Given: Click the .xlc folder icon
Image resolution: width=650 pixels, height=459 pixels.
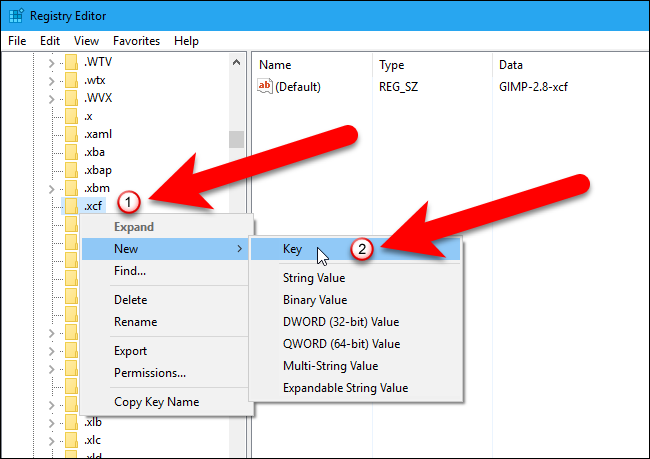Looking at the screenshot, I should (71, 440).
